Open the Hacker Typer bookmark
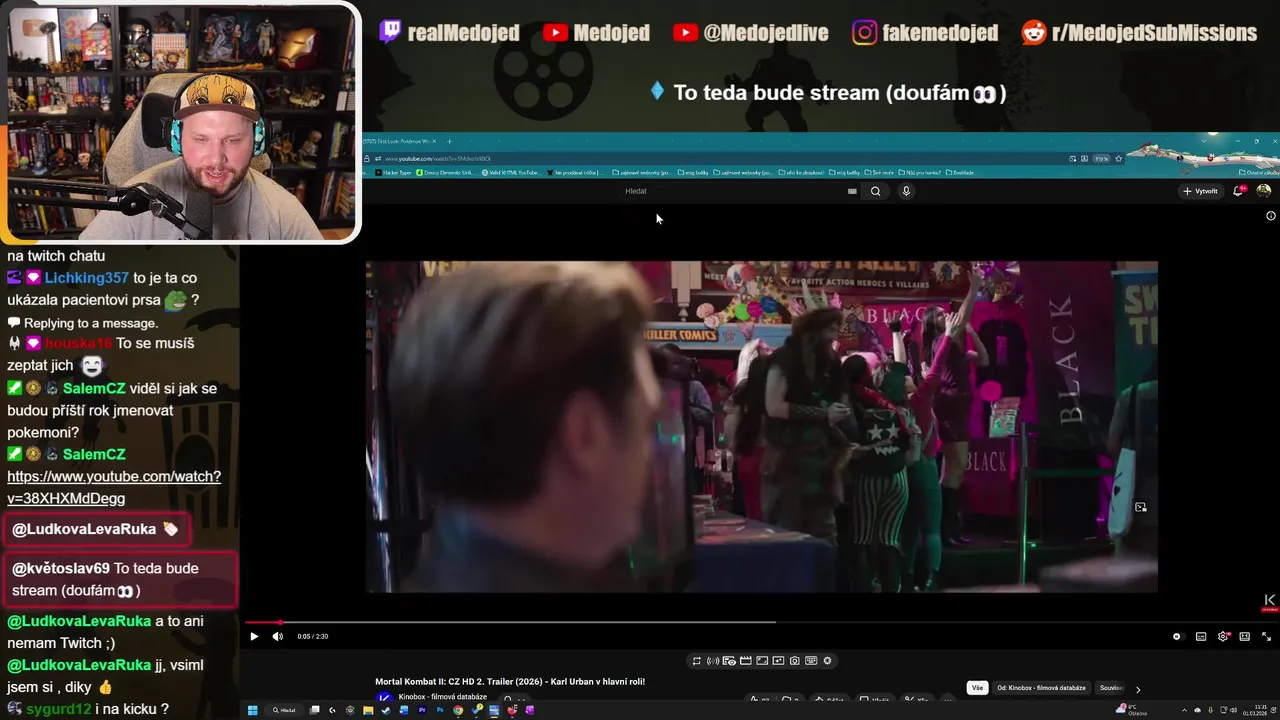 [393, 172]
